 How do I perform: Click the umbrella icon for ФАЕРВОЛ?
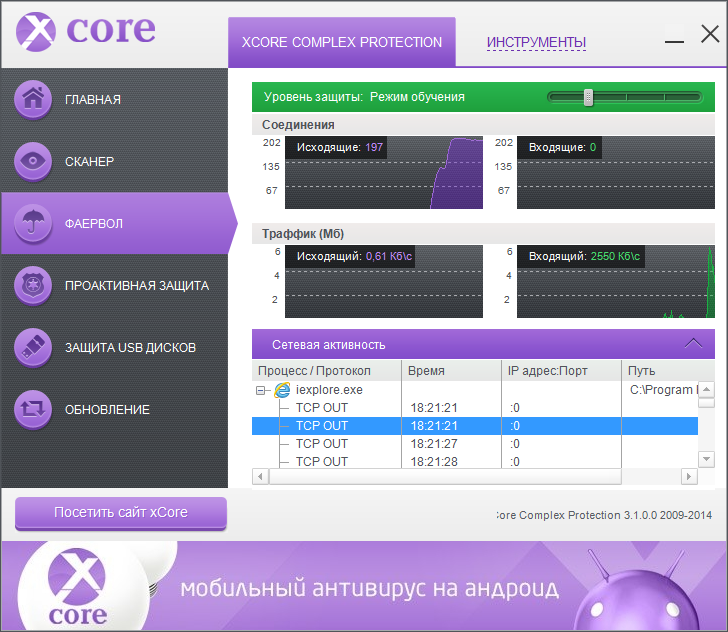[33, 223]
